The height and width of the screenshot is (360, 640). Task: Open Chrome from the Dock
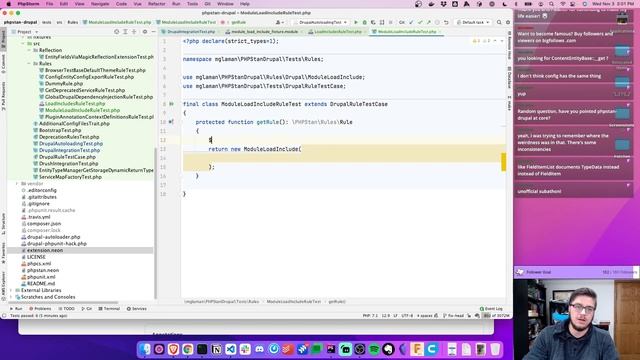(x=188, y=349)
